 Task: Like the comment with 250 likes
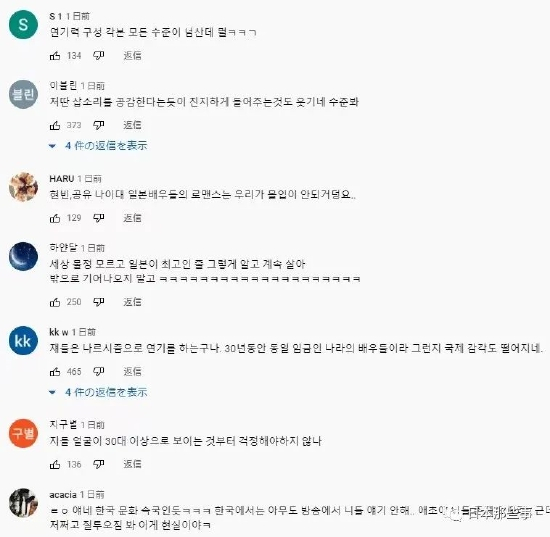(55, 302)
